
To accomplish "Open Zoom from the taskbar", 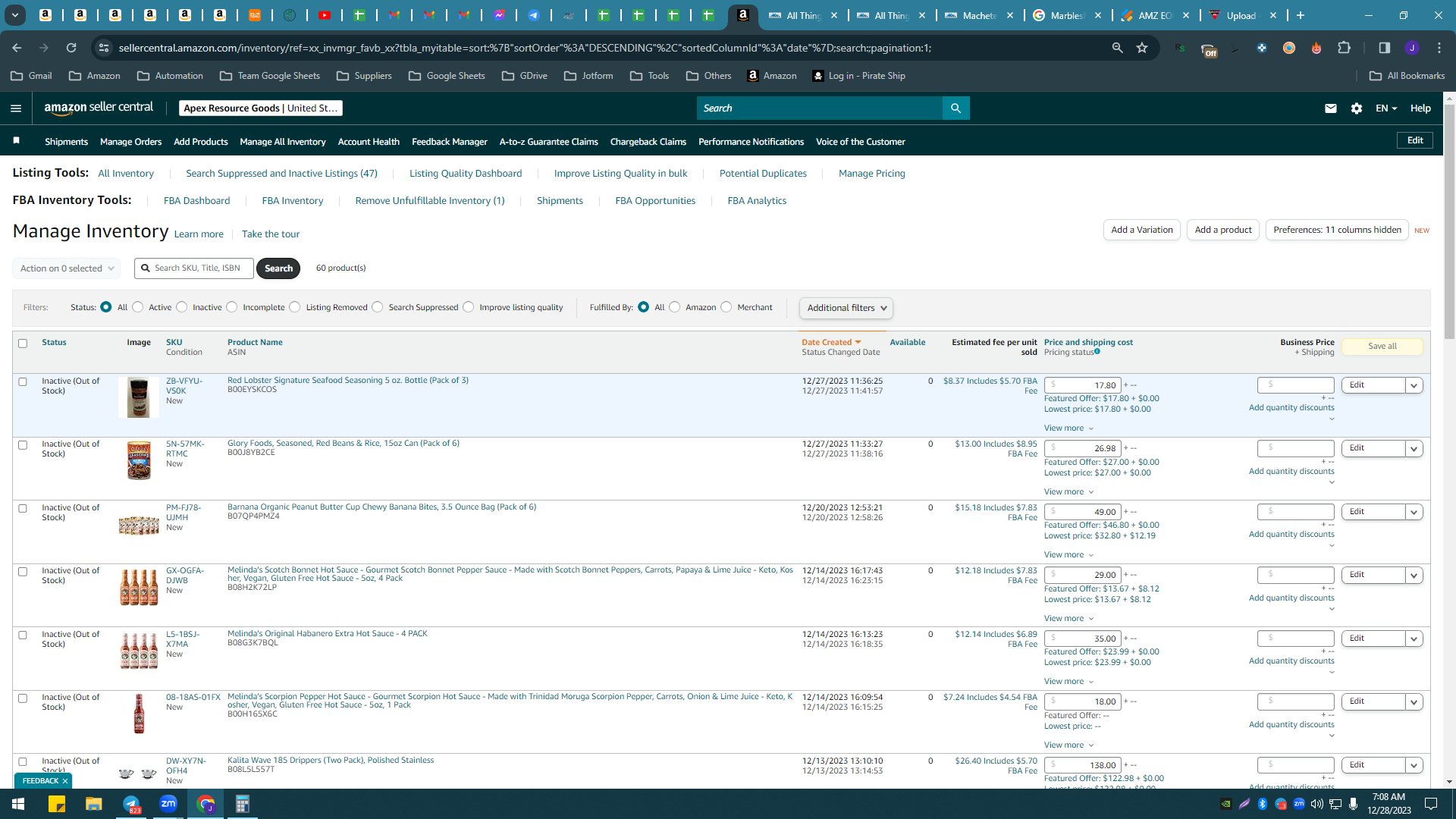I will coord(168,804).
